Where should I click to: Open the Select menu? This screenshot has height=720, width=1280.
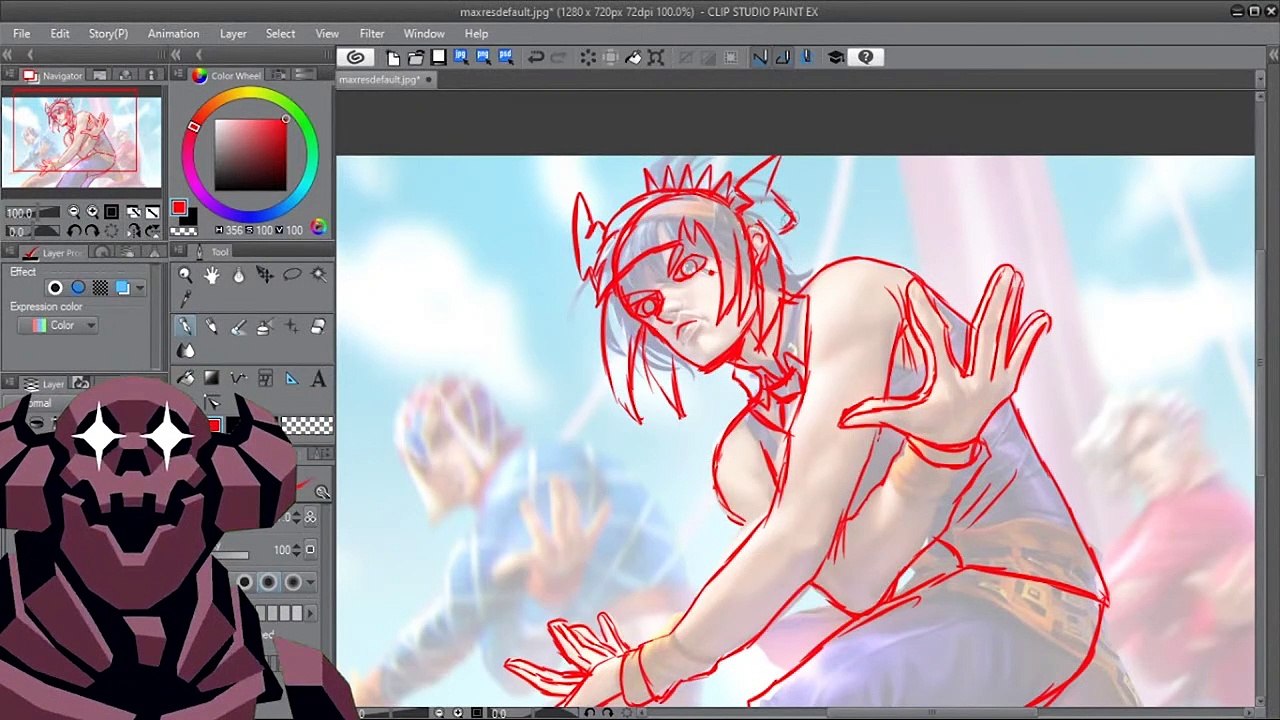(x=280, y=33)
